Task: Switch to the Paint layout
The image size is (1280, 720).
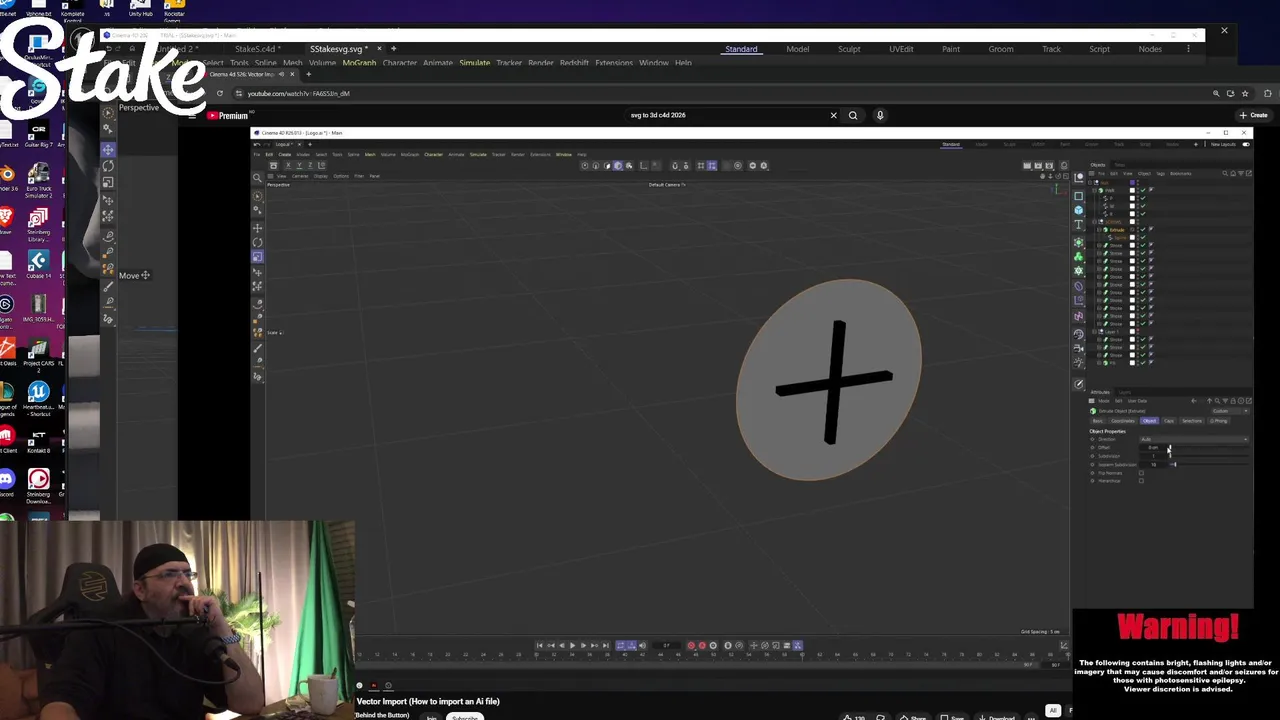Action: (951, 49)
